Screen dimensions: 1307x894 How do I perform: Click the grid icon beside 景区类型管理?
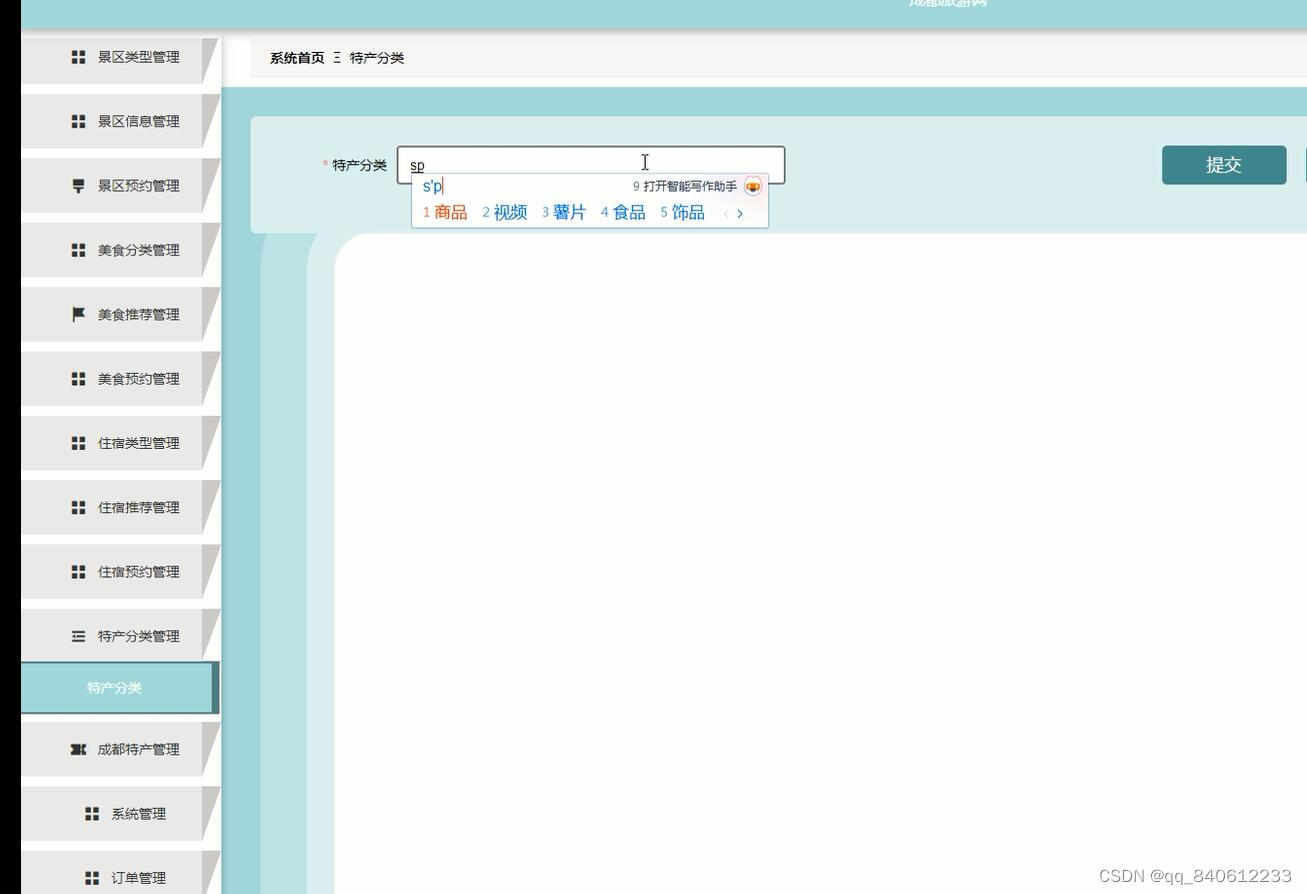(x=78, y=57)
